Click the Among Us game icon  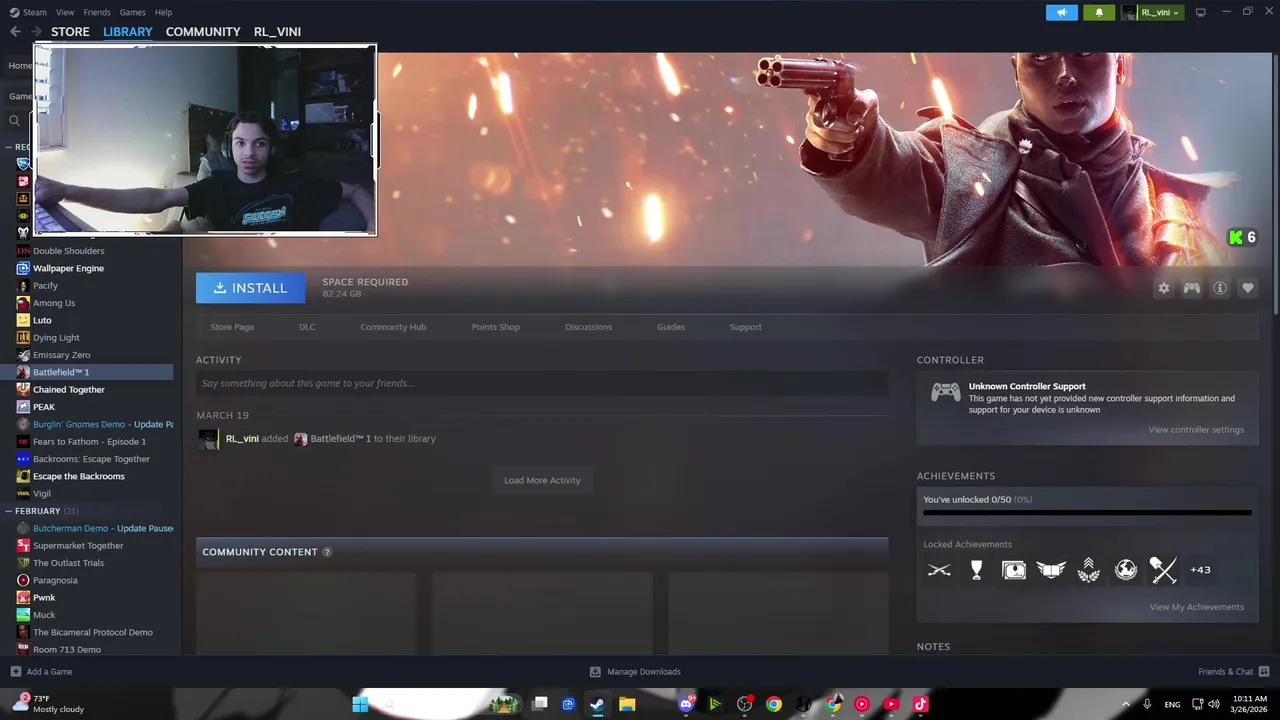coord(23,303)
